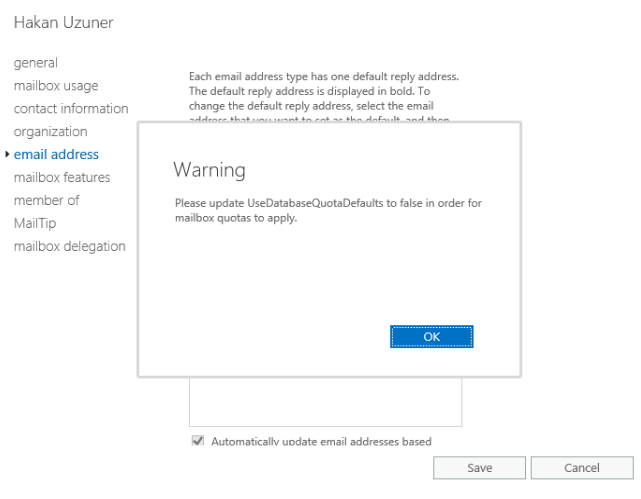Go to contact information section
Screen dimensions: 641x499
(x=71, y=109)
